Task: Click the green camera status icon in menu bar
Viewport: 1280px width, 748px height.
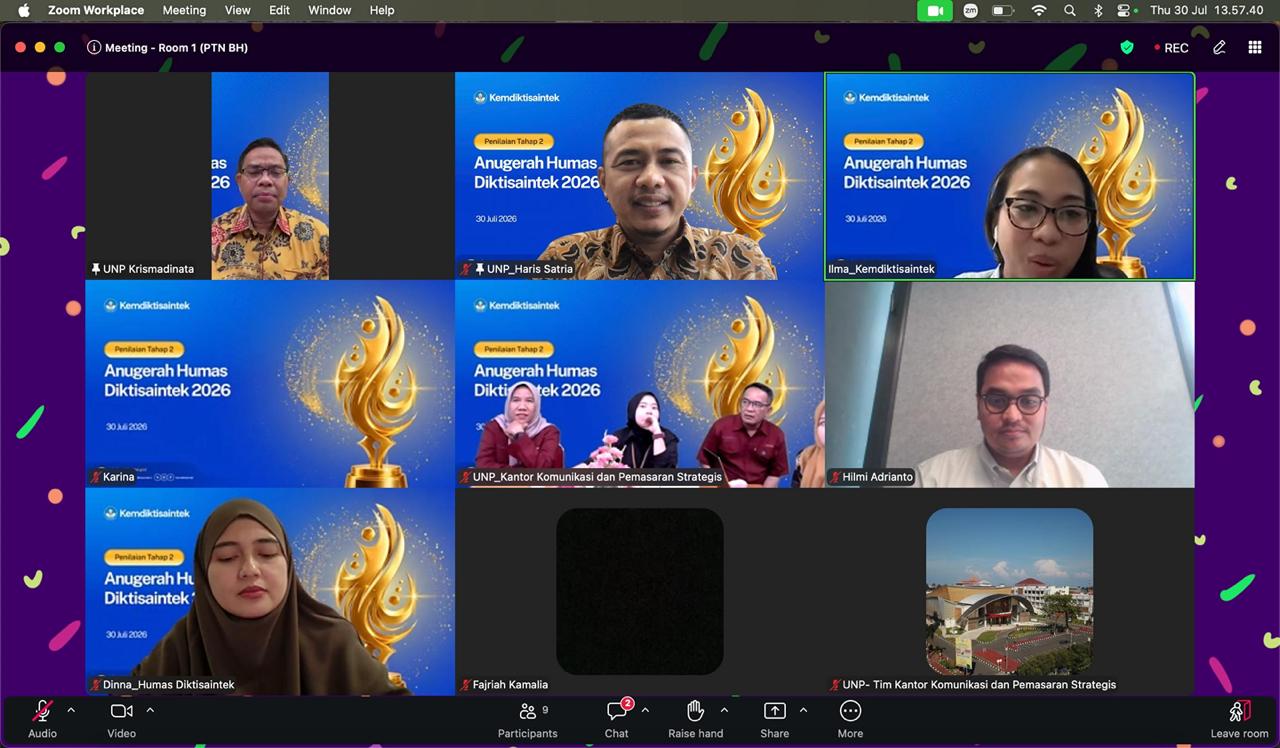Action: tap(935, 10)
